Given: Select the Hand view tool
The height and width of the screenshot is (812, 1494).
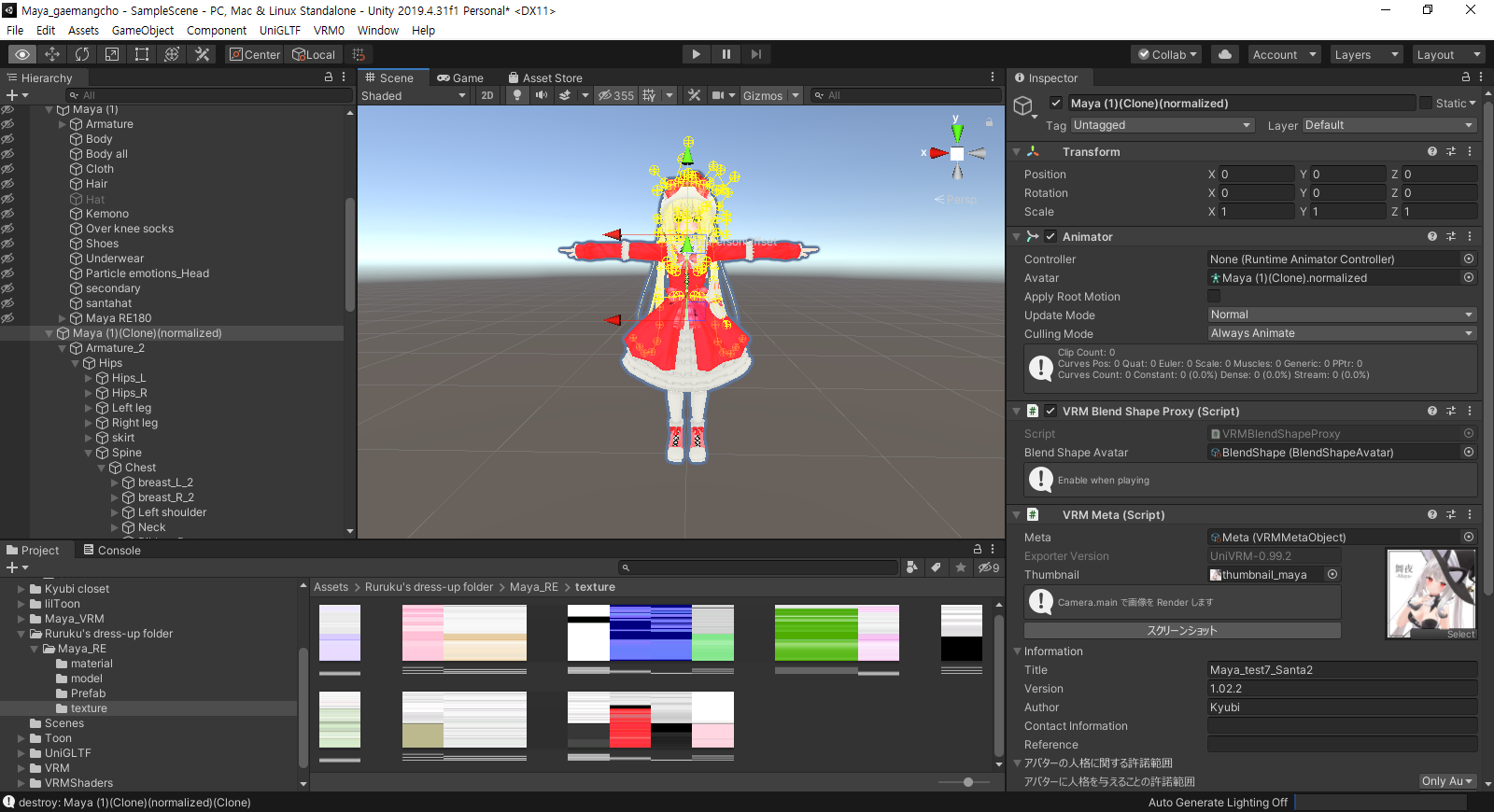Looking at the screenshot, I should pyautogui.click(x=22, y=54).
